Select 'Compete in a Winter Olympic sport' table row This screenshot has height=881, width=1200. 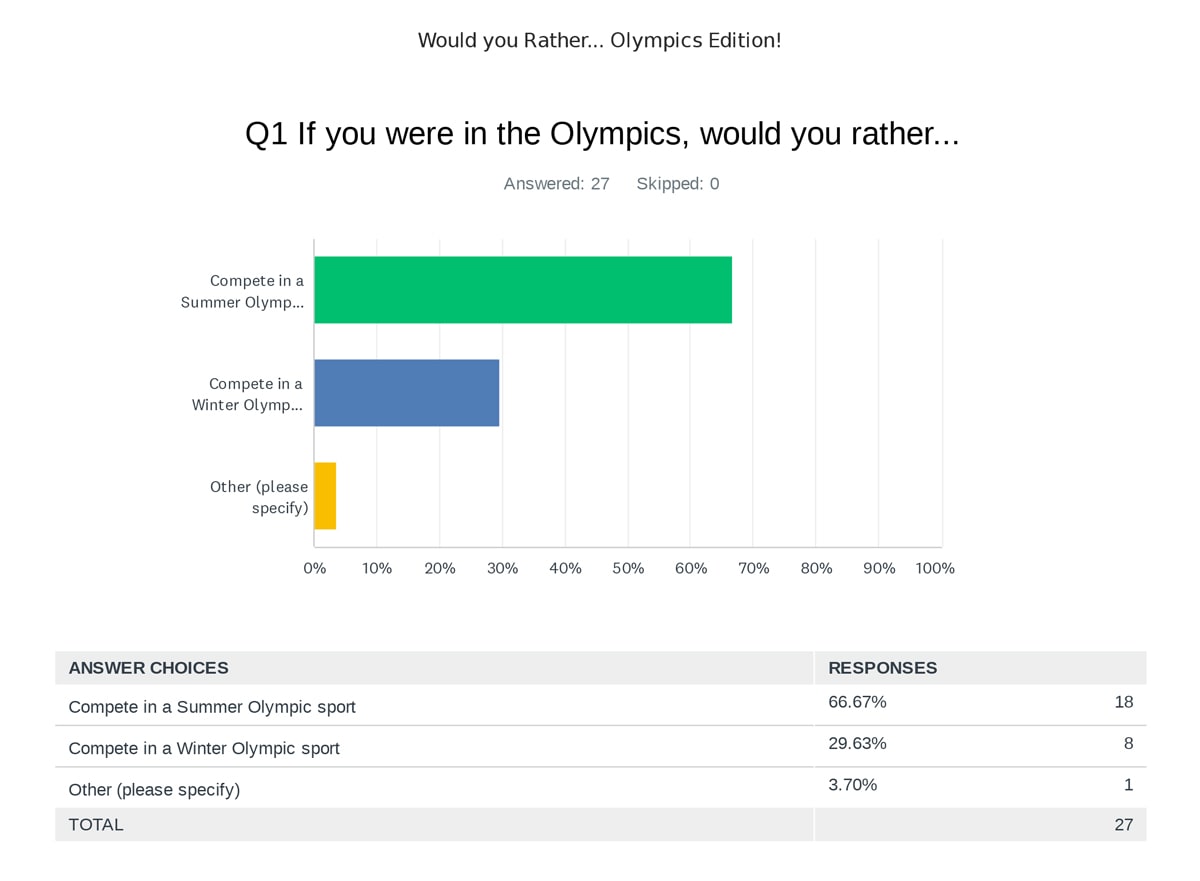pyautogui.click(x=204, y=748)
